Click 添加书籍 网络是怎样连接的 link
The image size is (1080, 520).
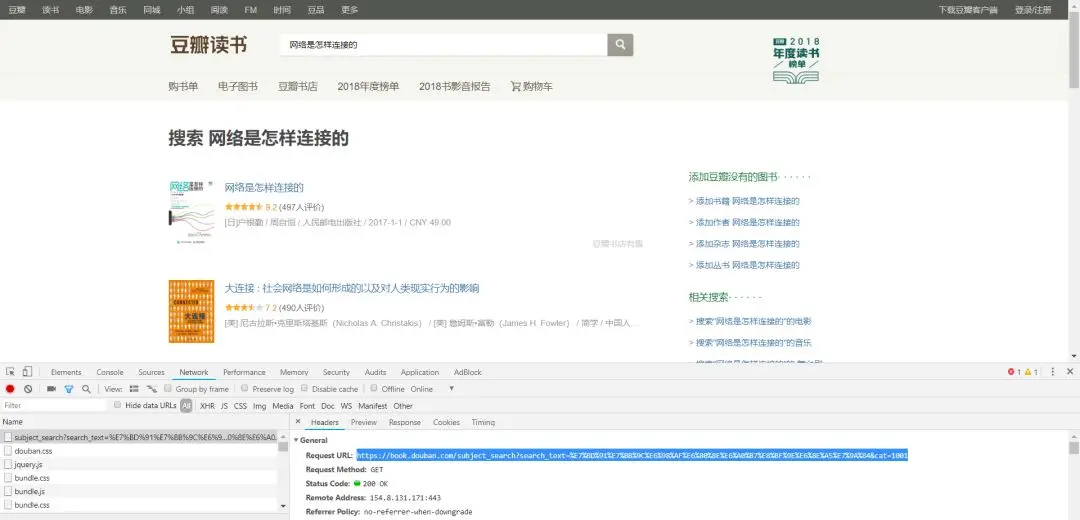point(745,201)
